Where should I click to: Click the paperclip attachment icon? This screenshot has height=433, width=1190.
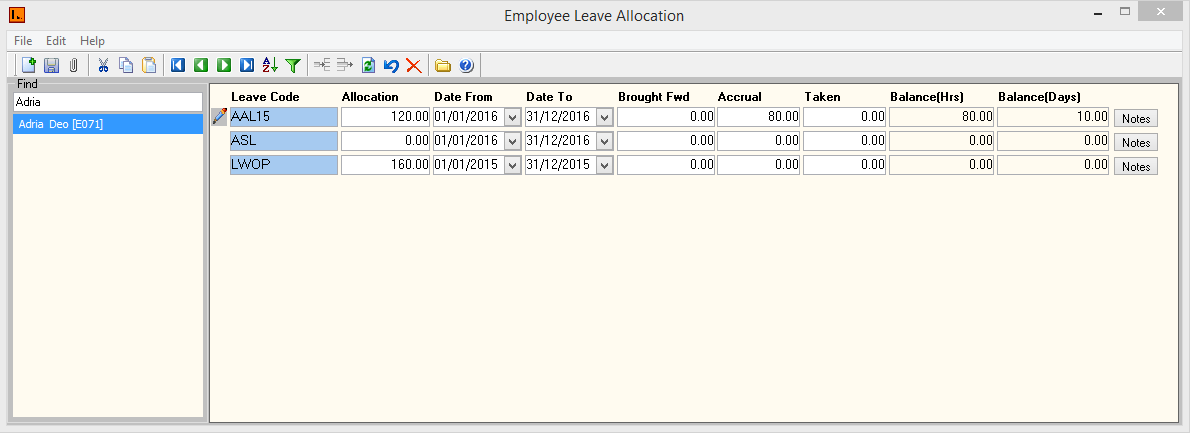pyautogui.click(x=73, y=65)
